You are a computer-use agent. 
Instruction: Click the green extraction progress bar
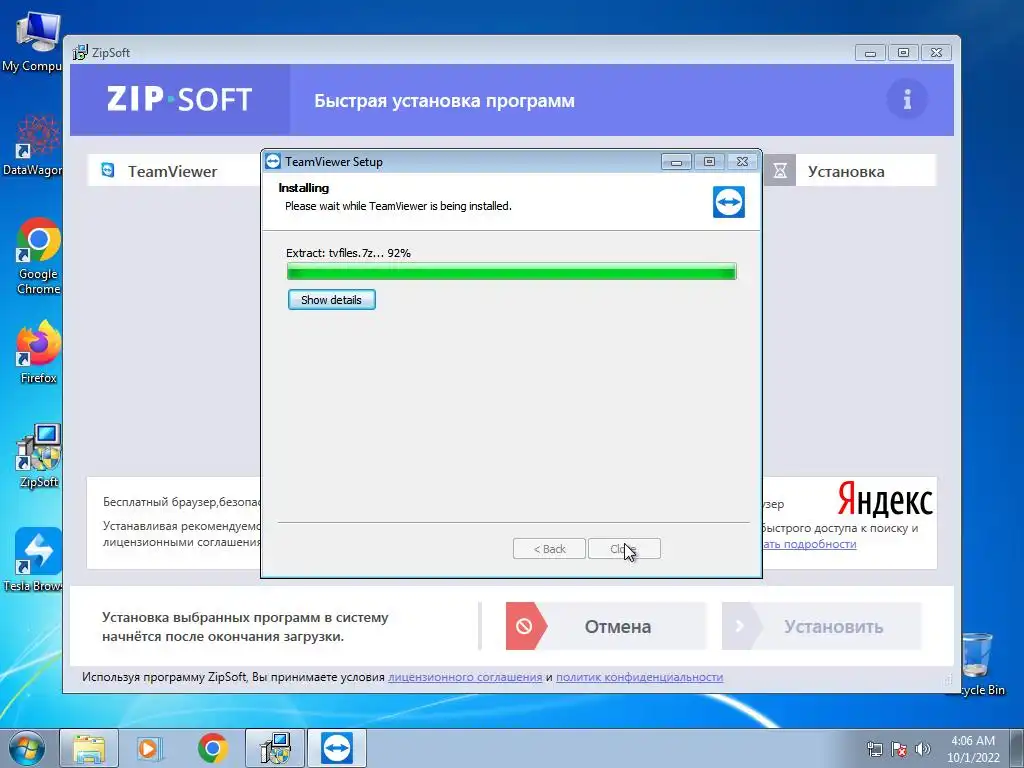point(511,271)
